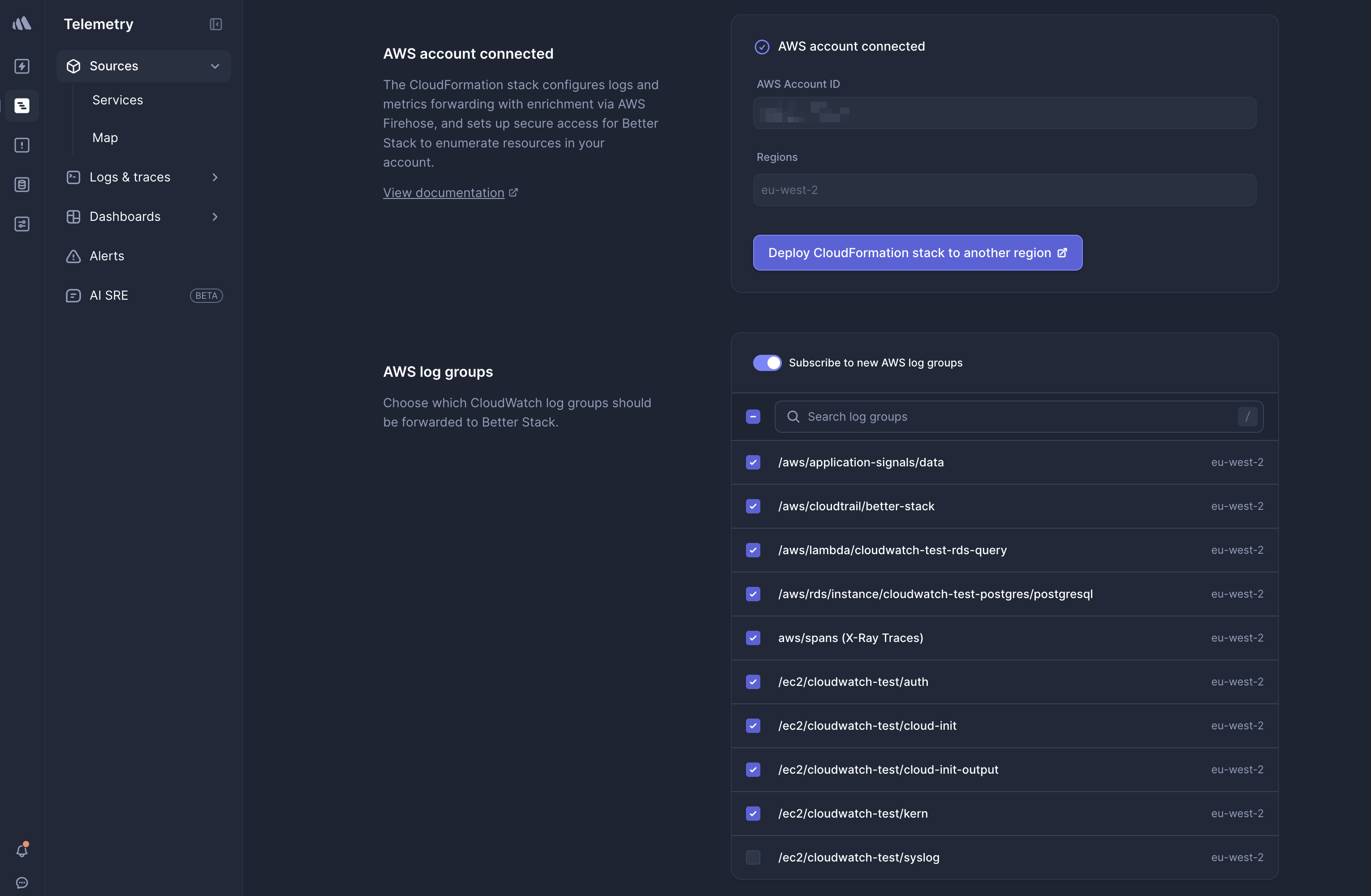The width and height of the screenshot is (1371, 896).
Task: Click the Better Stack logo at top left
Action: coord(22,24)
